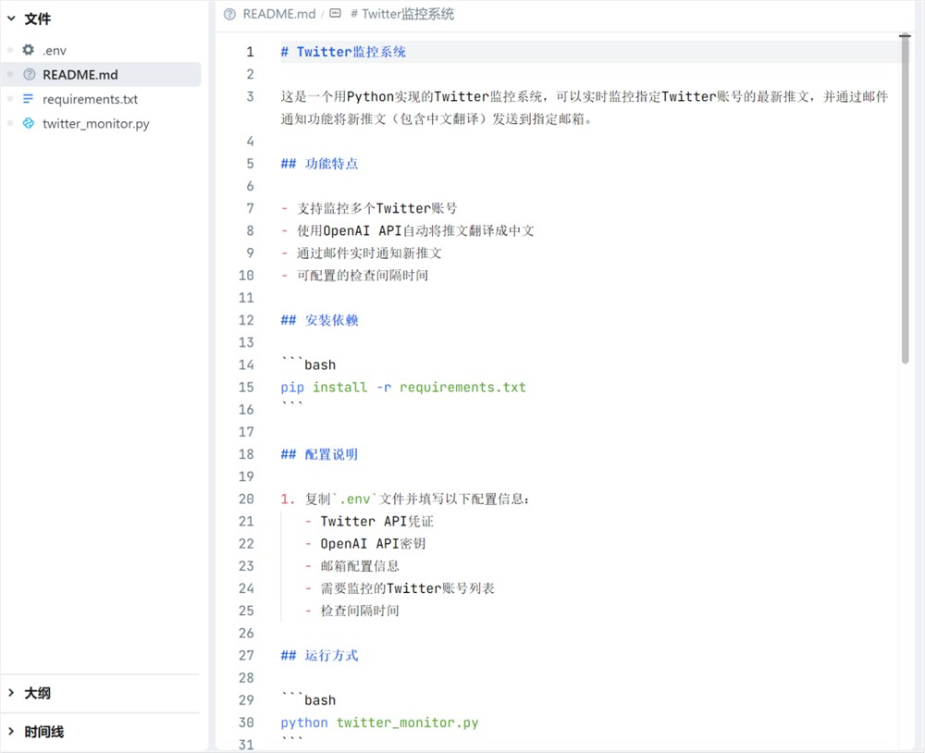Click the text lines icon of requirements.txt
925x753 pixels.
pos(28,99)
